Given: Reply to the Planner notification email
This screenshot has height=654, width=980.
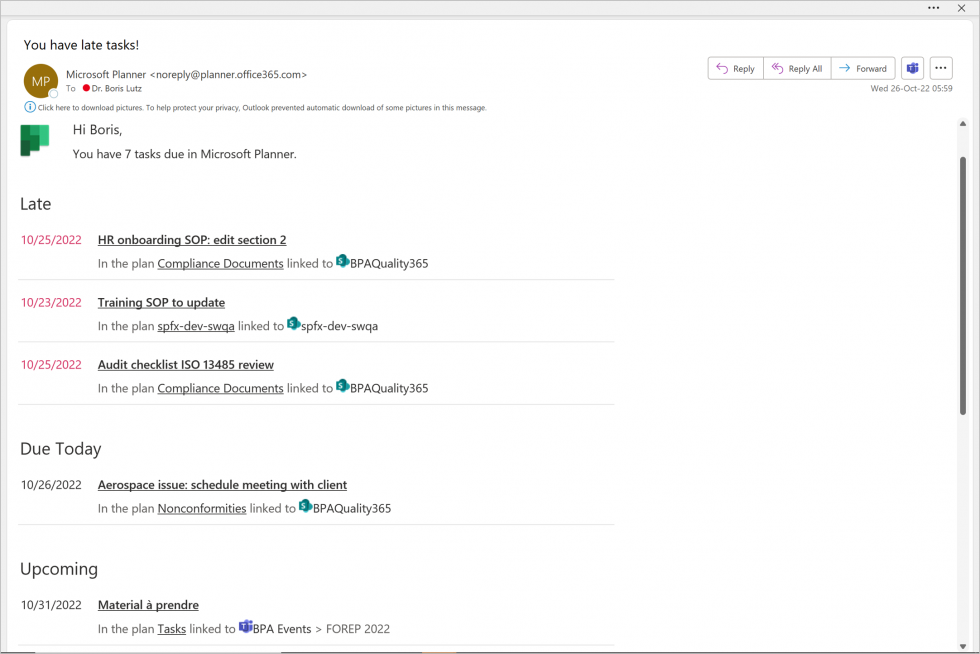Looking at the screenshot, I should (x=735, y=68).
